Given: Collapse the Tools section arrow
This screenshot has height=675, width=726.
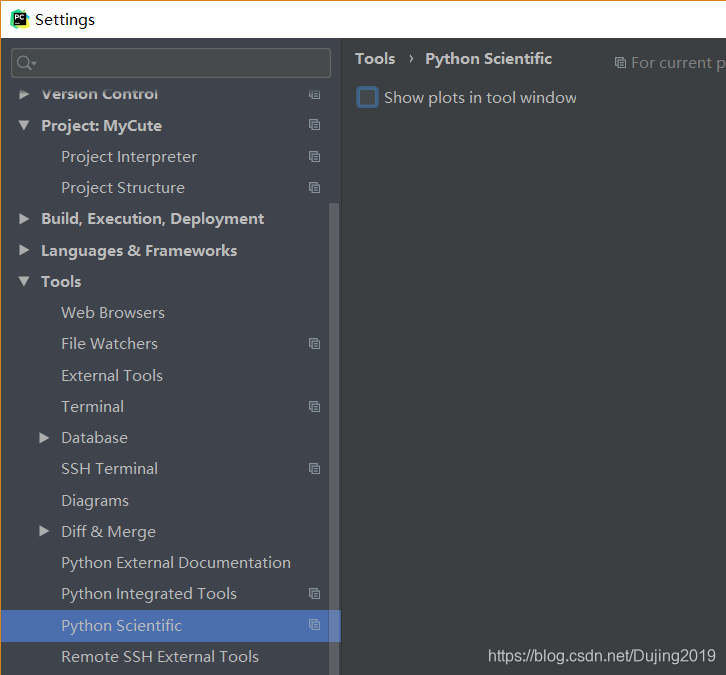Looking at the screenshot, I should tap(24, 281).
